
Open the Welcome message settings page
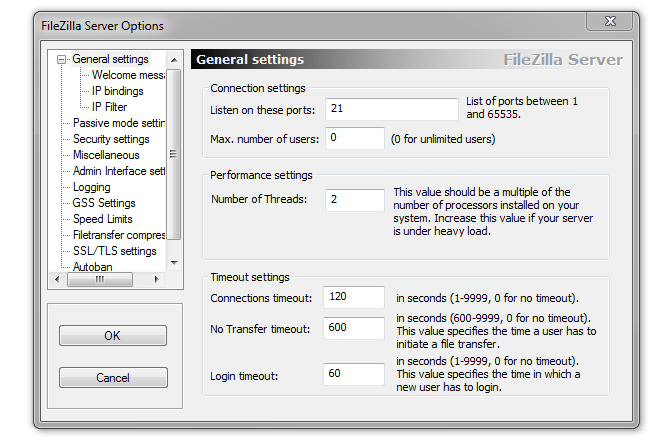click(128, 75)
